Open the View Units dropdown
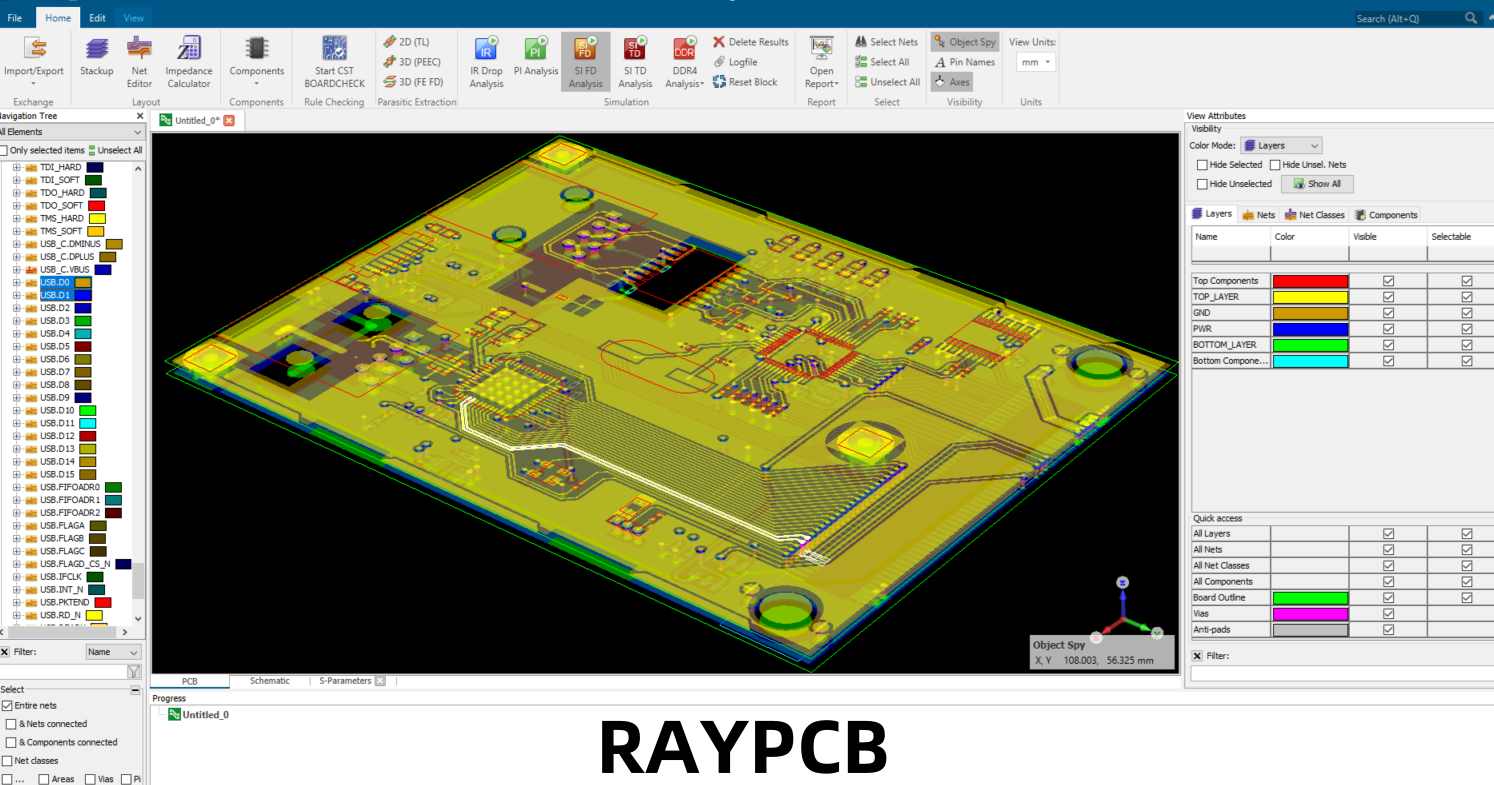This screenshot has width=1494, height=785. (x=1035, y=61)
